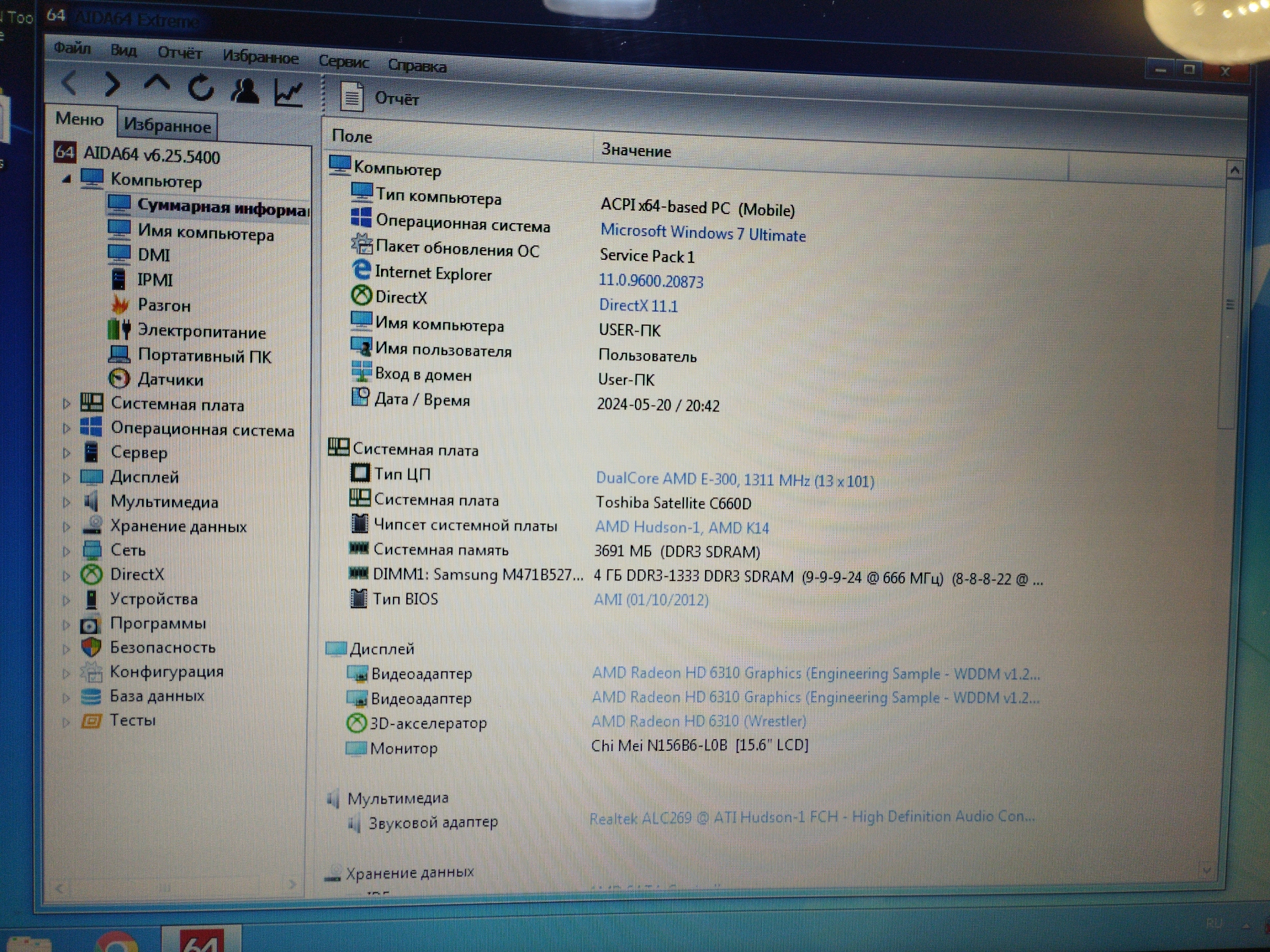Select Имя компьютера in the tree
The height and width of the screenshot is (952, 1270).
[x=191, y=232]
